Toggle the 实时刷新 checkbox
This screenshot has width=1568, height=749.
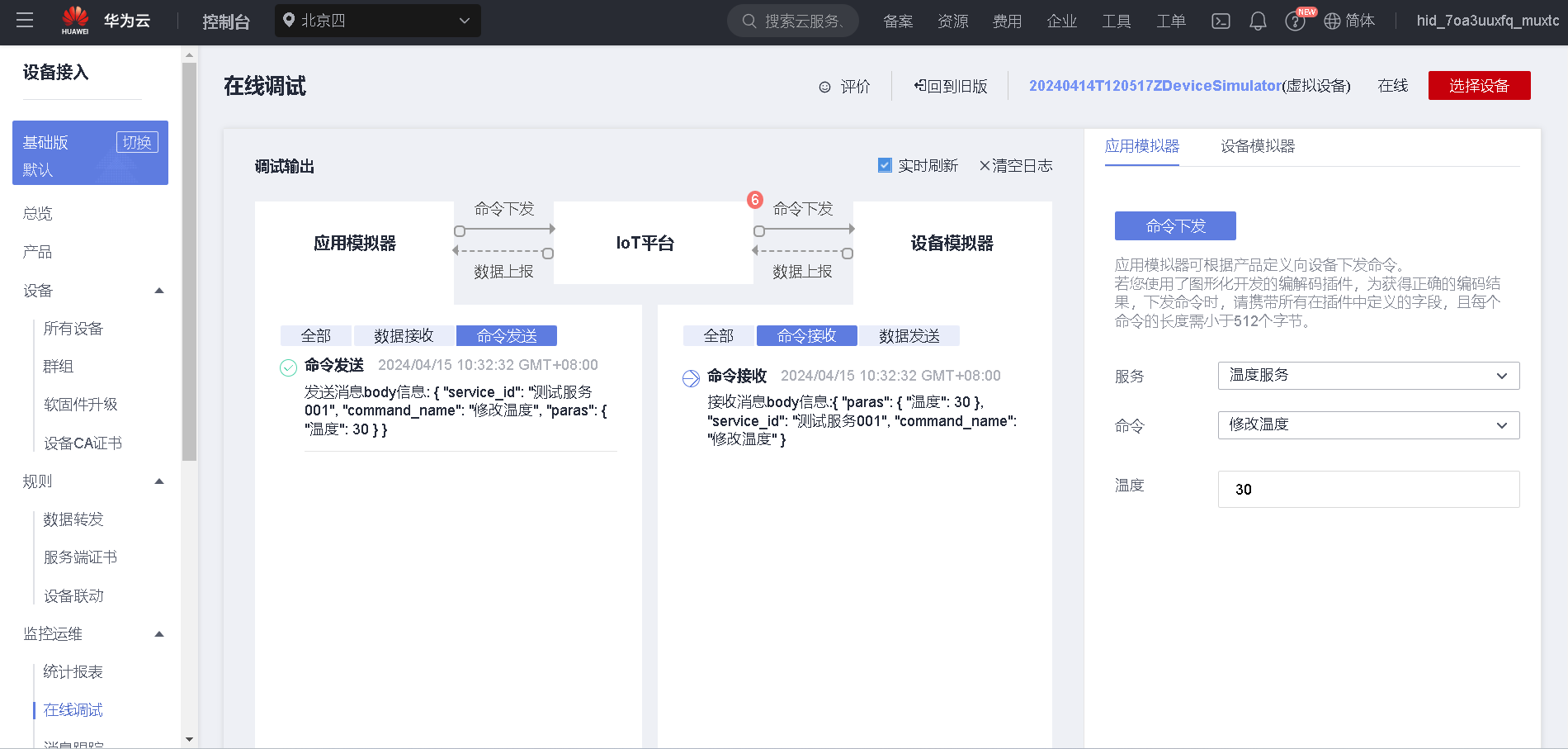point(885,165)
